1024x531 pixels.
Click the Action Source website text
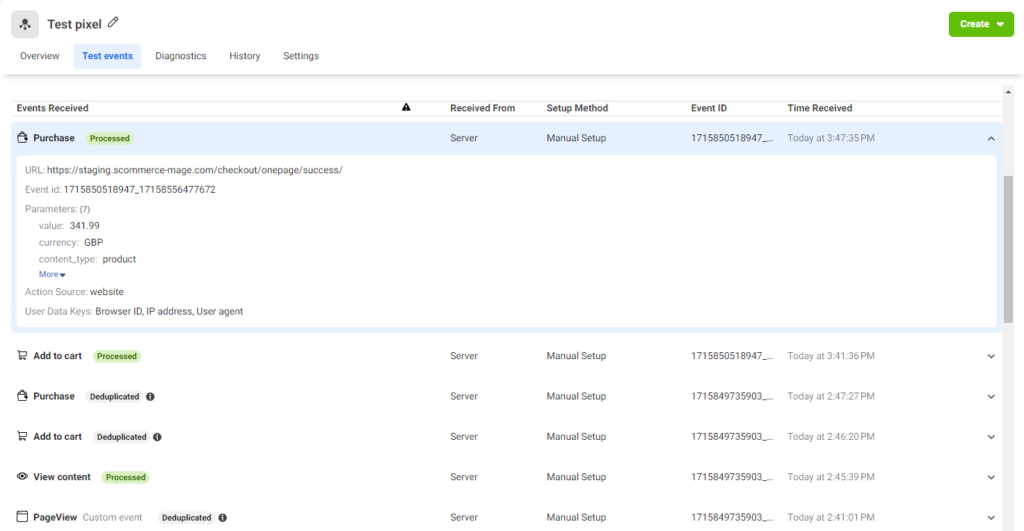point(74,292)
